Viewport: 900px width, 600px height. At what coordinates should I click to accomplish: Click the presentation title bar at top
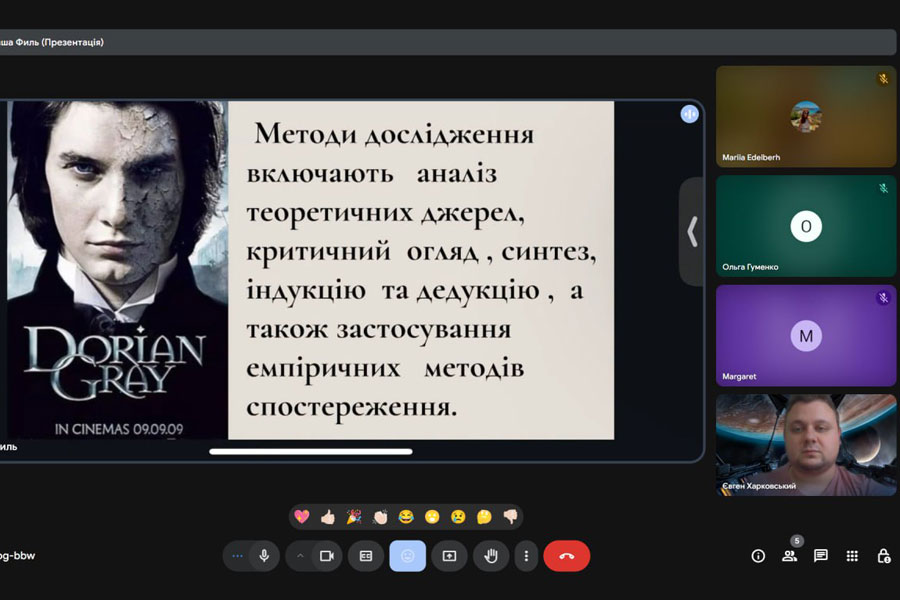pos(448,42)
